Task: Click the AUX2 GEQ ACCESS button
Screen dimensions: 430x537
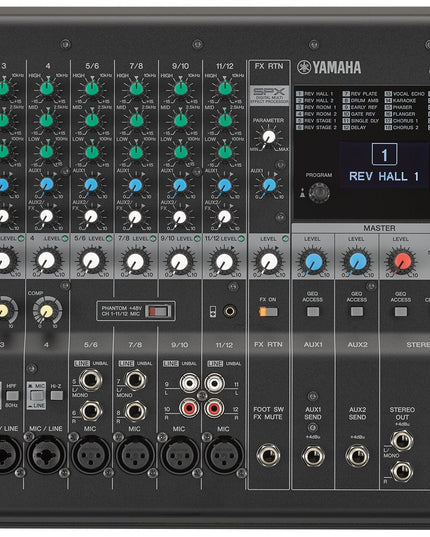Action: click(x=357, y=311)
